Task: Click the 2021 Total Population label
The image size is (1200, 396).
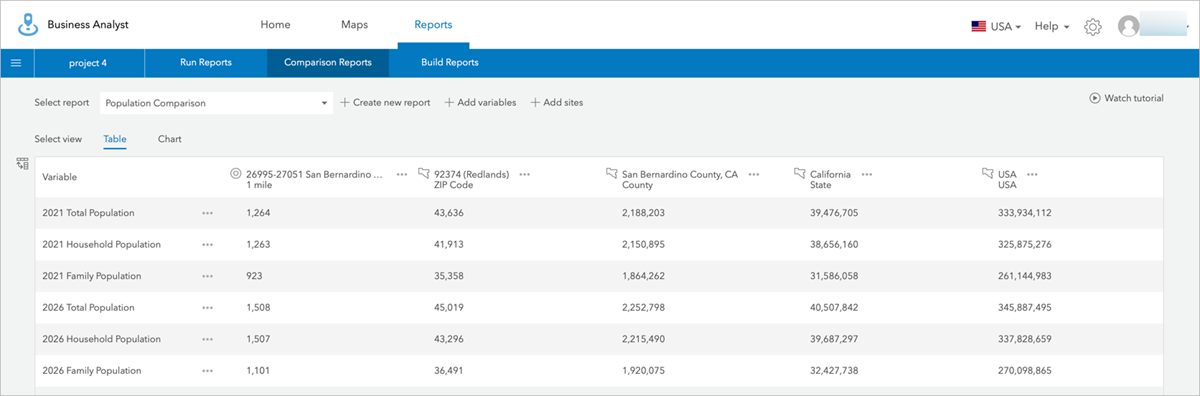Action: pos(88,213)
